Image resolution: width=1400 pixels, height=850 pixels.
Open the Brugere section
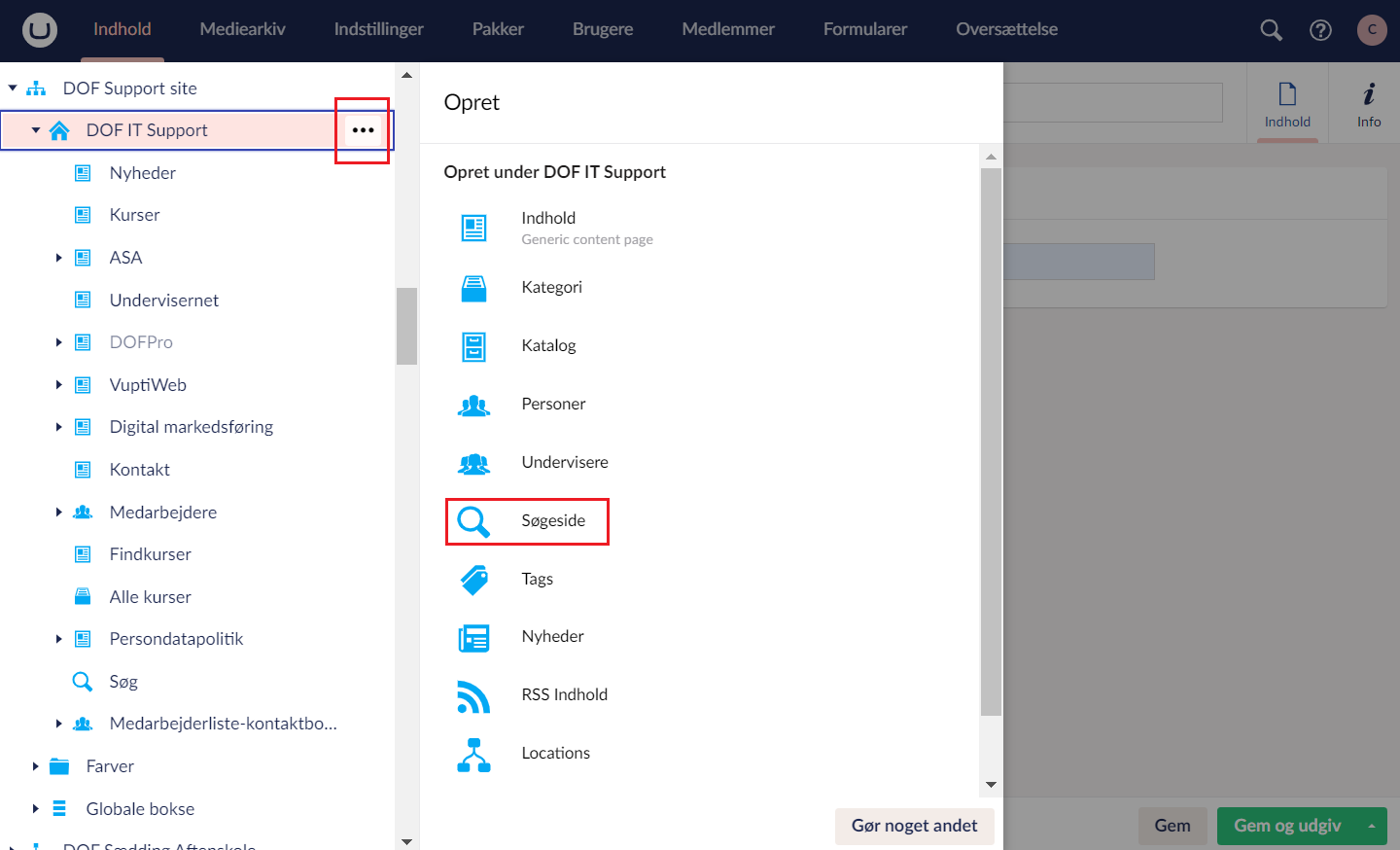(x=603, y=29)
